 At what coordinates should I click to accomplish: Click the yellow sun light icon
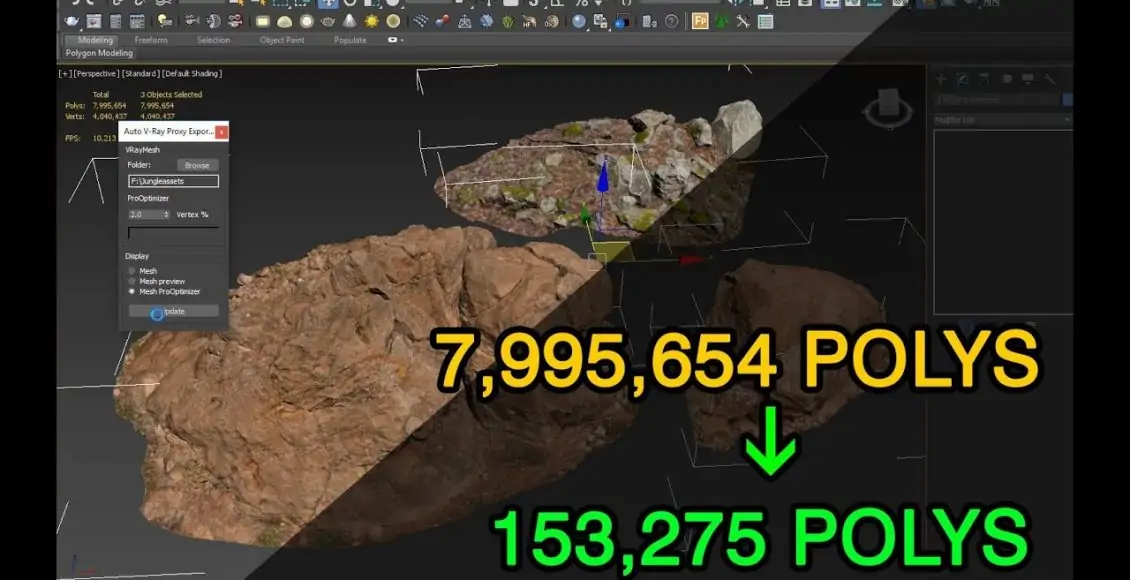tap(372, 21)
